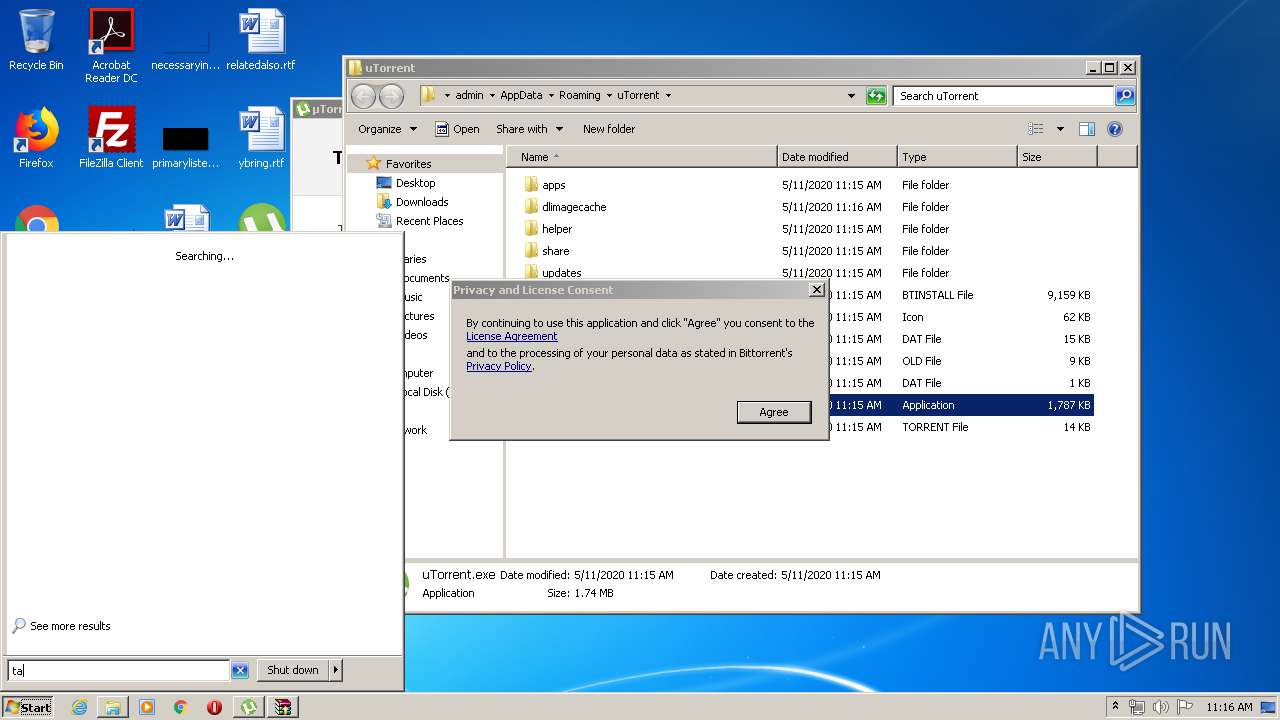
Task: Open FileZilla Client desktop shortcut
Action: click(111, 138)
